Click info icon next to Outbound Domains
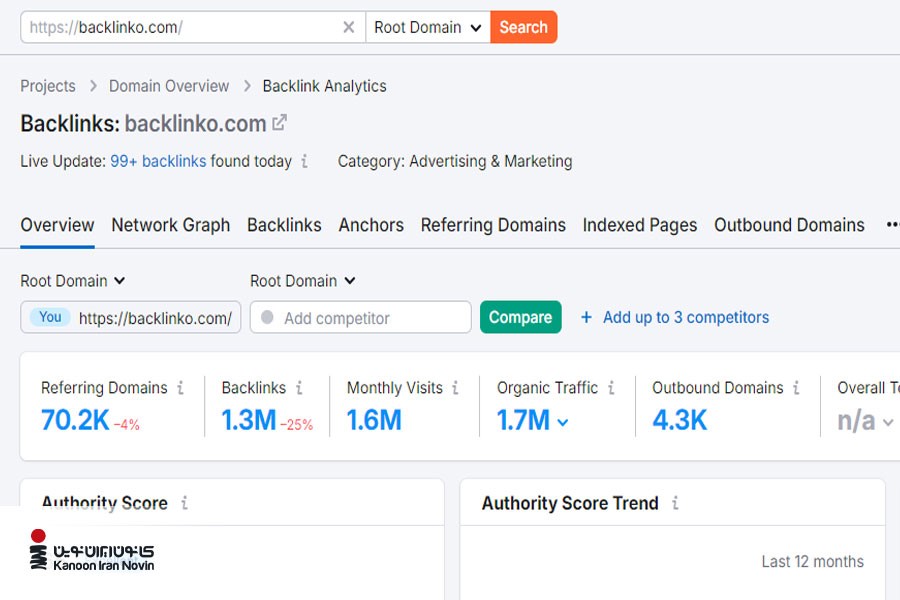The width and height of the screenshot is (900, 600). coord(797,388)
